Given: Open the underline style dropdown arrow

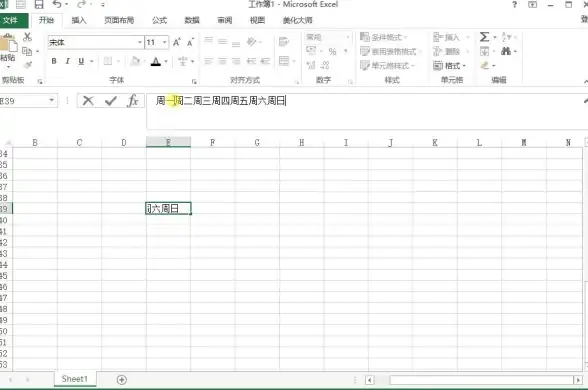Looking at the screenshot, I should [92, 61].
